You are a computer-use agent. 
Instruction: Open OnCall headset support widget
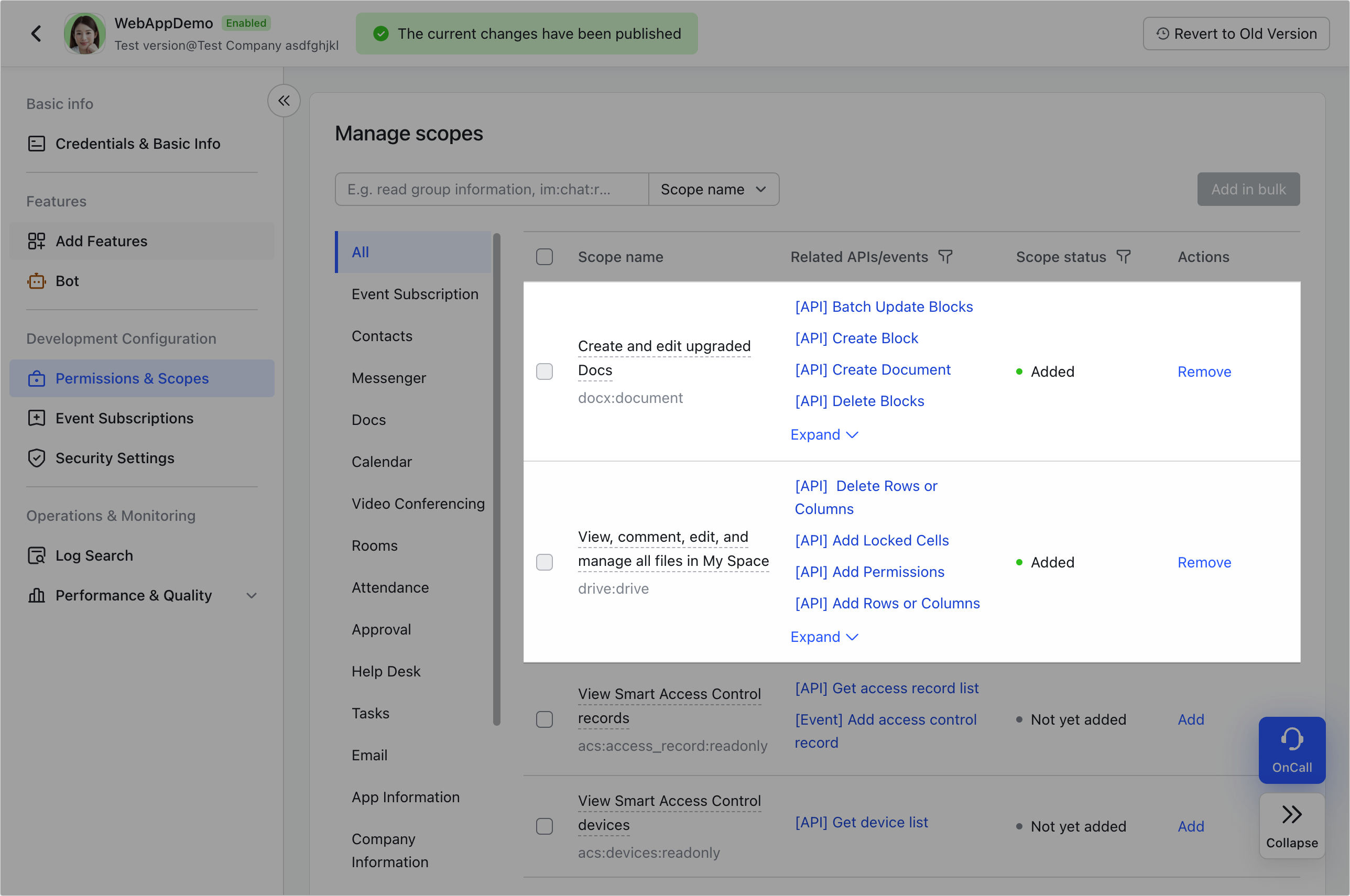[x=1291, y=750]
